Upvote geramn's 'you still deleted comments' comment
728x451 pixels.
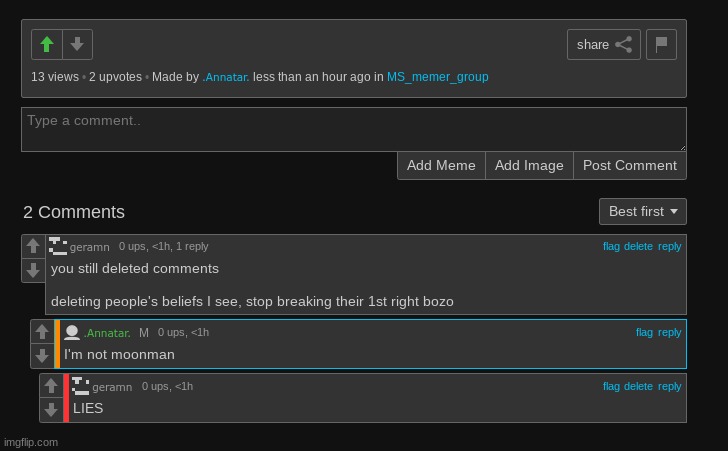(x=33, y=246)
